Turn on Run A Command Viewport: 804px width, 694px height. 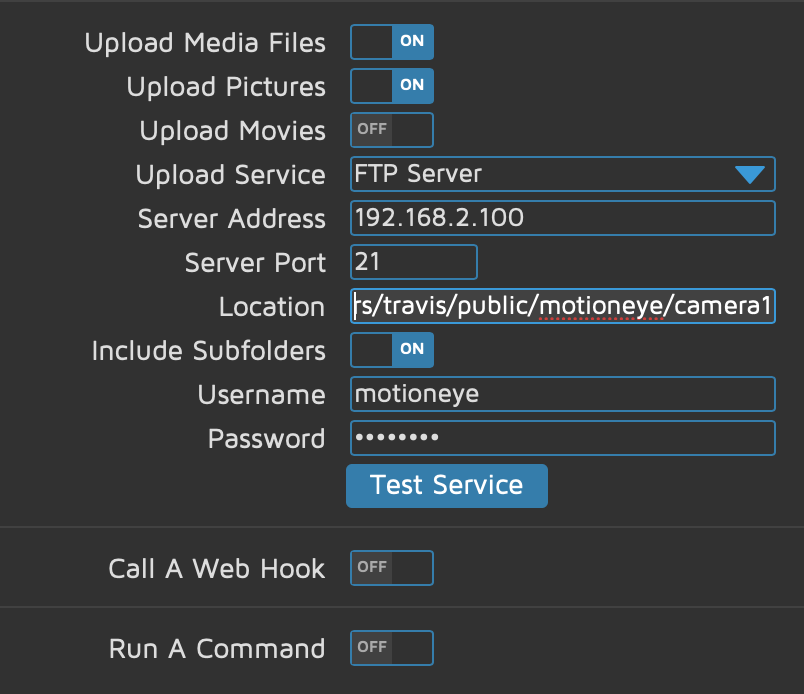point(391,647)
